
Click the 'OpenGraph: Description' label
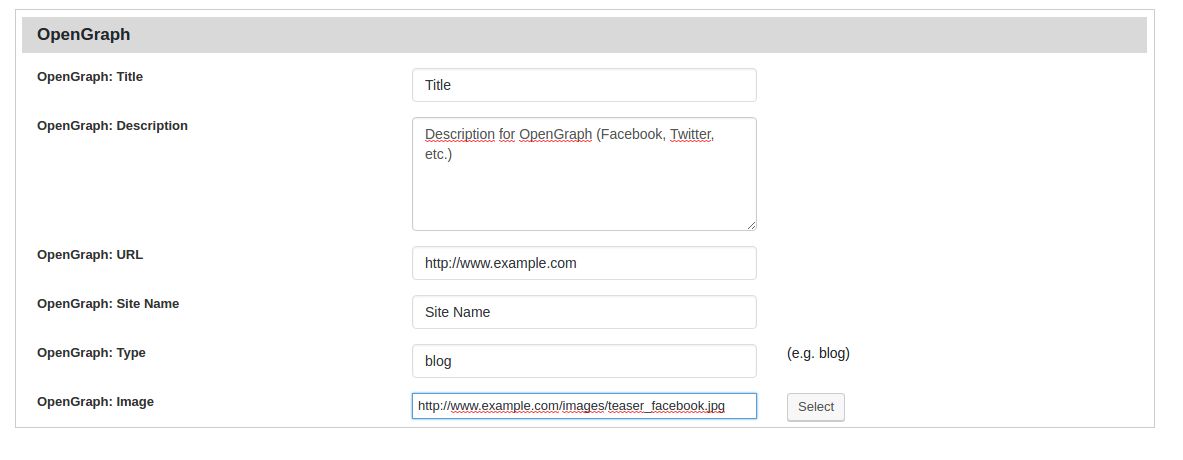(x=112, y=126)
